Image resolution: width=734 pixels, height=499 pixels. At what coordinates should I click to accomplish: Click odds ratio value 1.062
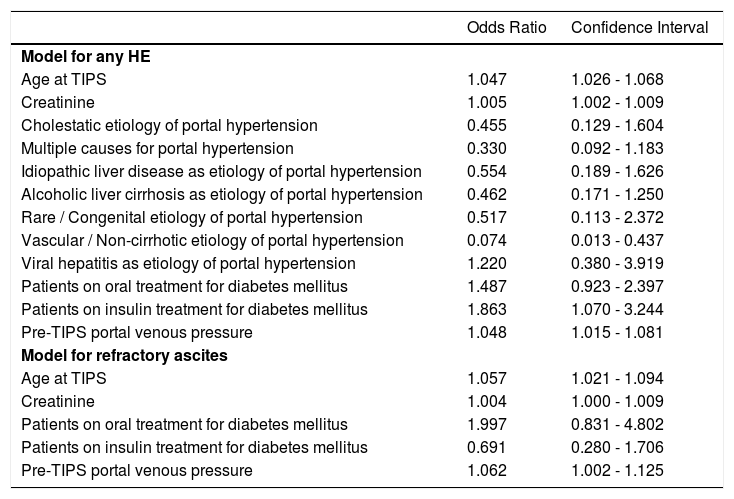(487, 470)
